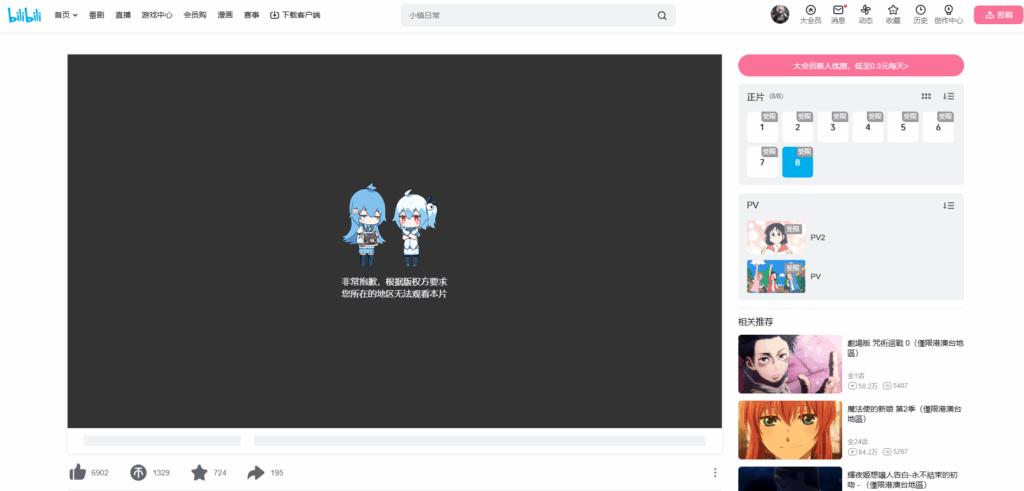Click 魔法使的新娘 第2季 title link
The height and width of the screenshot is (491, 1024).
(905, 414)
